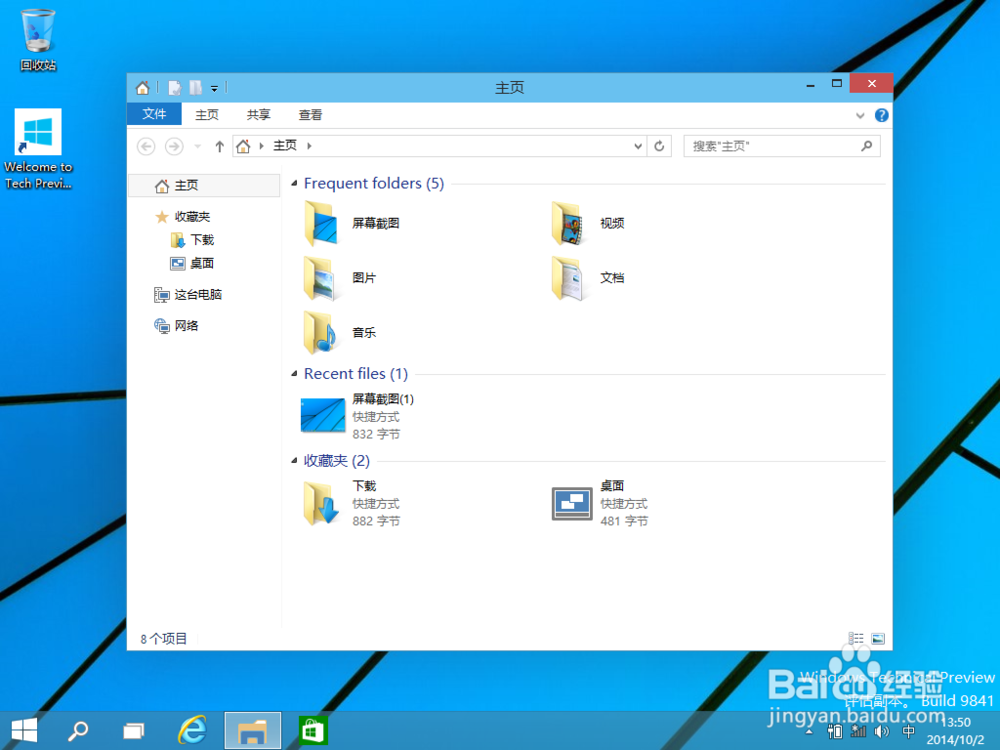Select the 屏幕截图(1) recent file thumbnail
The image size is (1000, 750).
click(x=321, y=412)
